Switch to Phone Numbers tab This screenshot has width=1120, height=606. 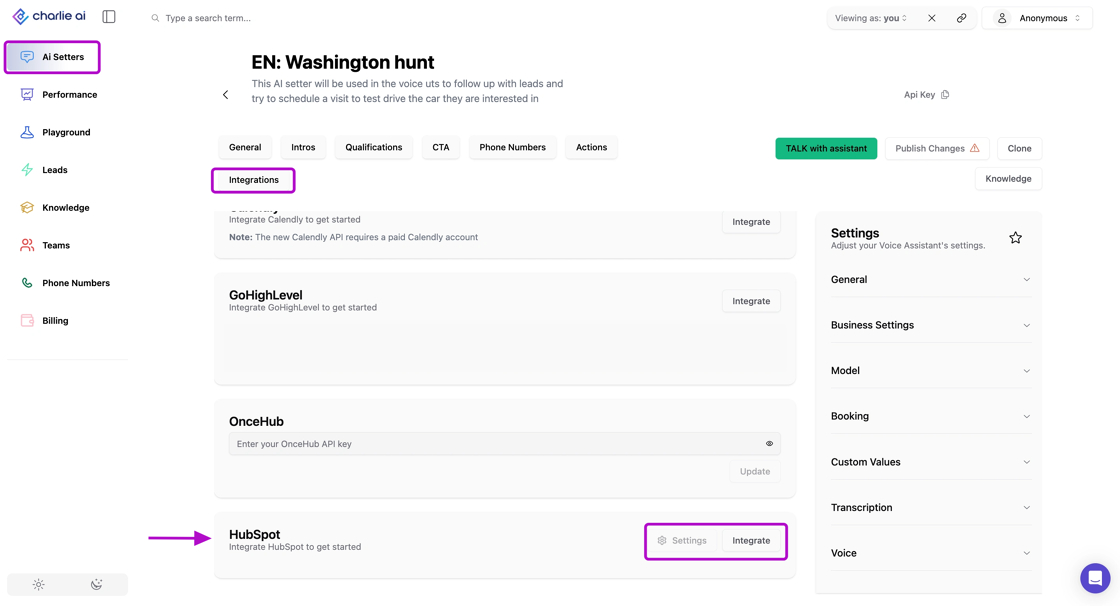pyautogui.click(x=512, y=147)
